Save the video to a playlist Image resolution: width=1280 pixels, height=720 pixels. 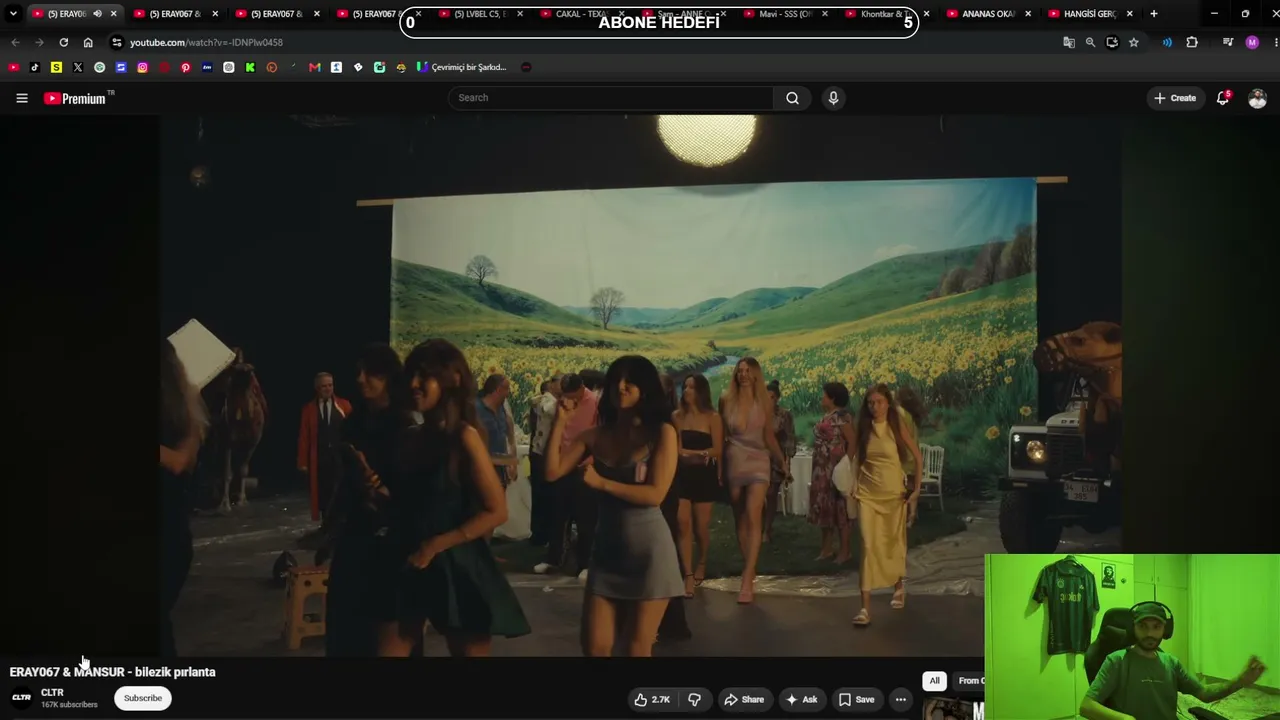[x=857, y=700]
